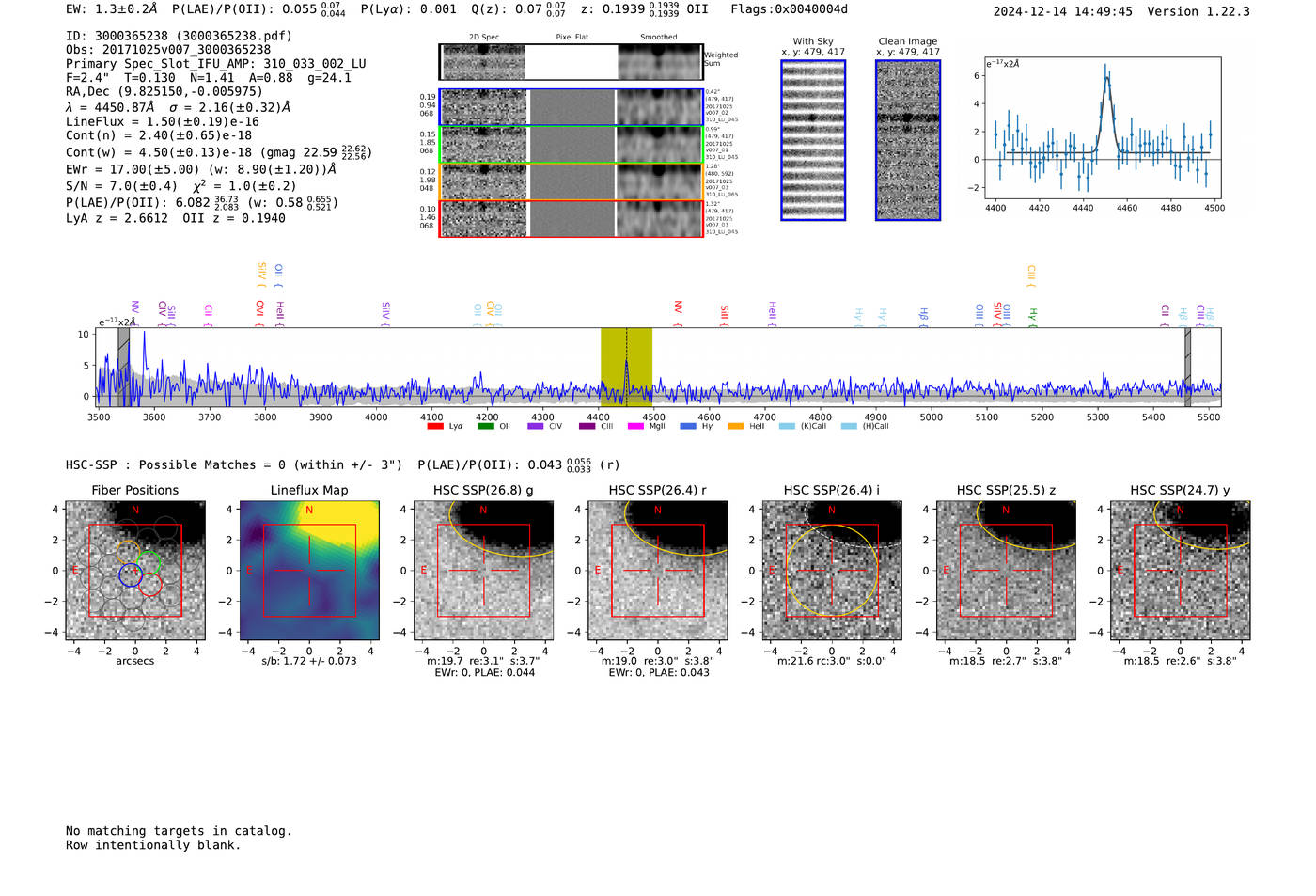Select the green-bordered 2D spectrum row

[571, 145]
